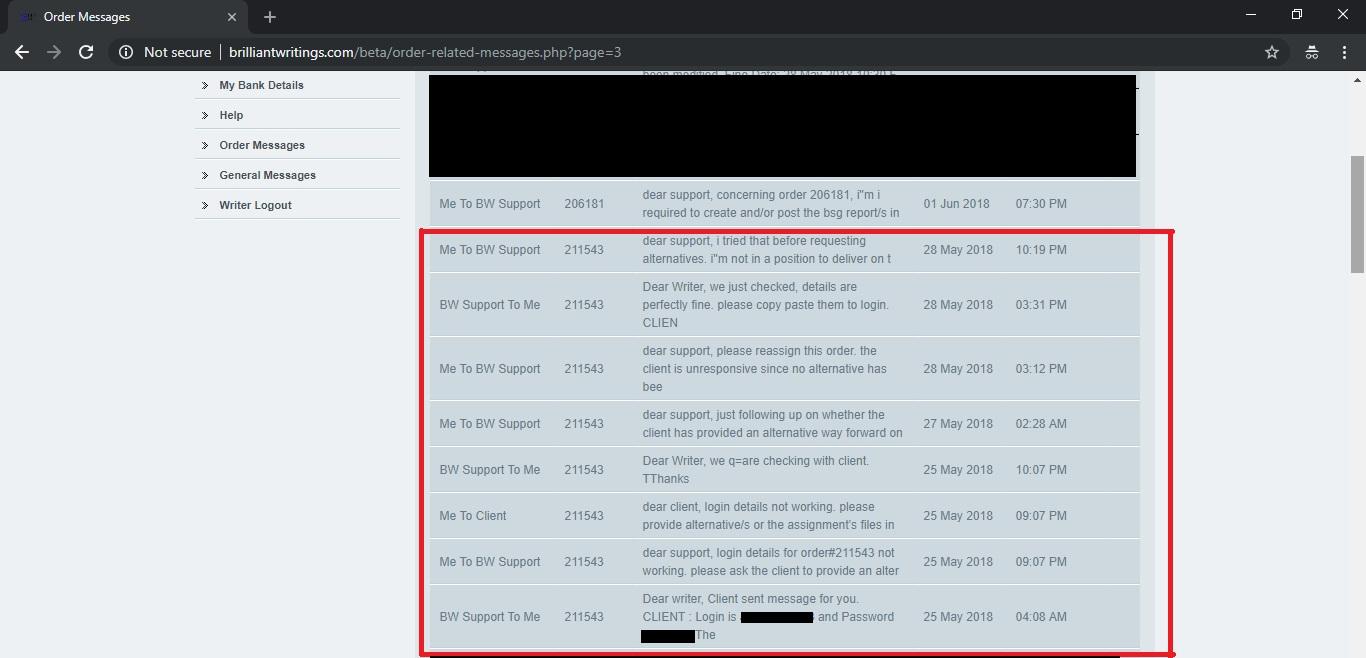Open the 01 Jun 2018 message for order 206181
Screen dimensions: 1366x658
[770, 204]
